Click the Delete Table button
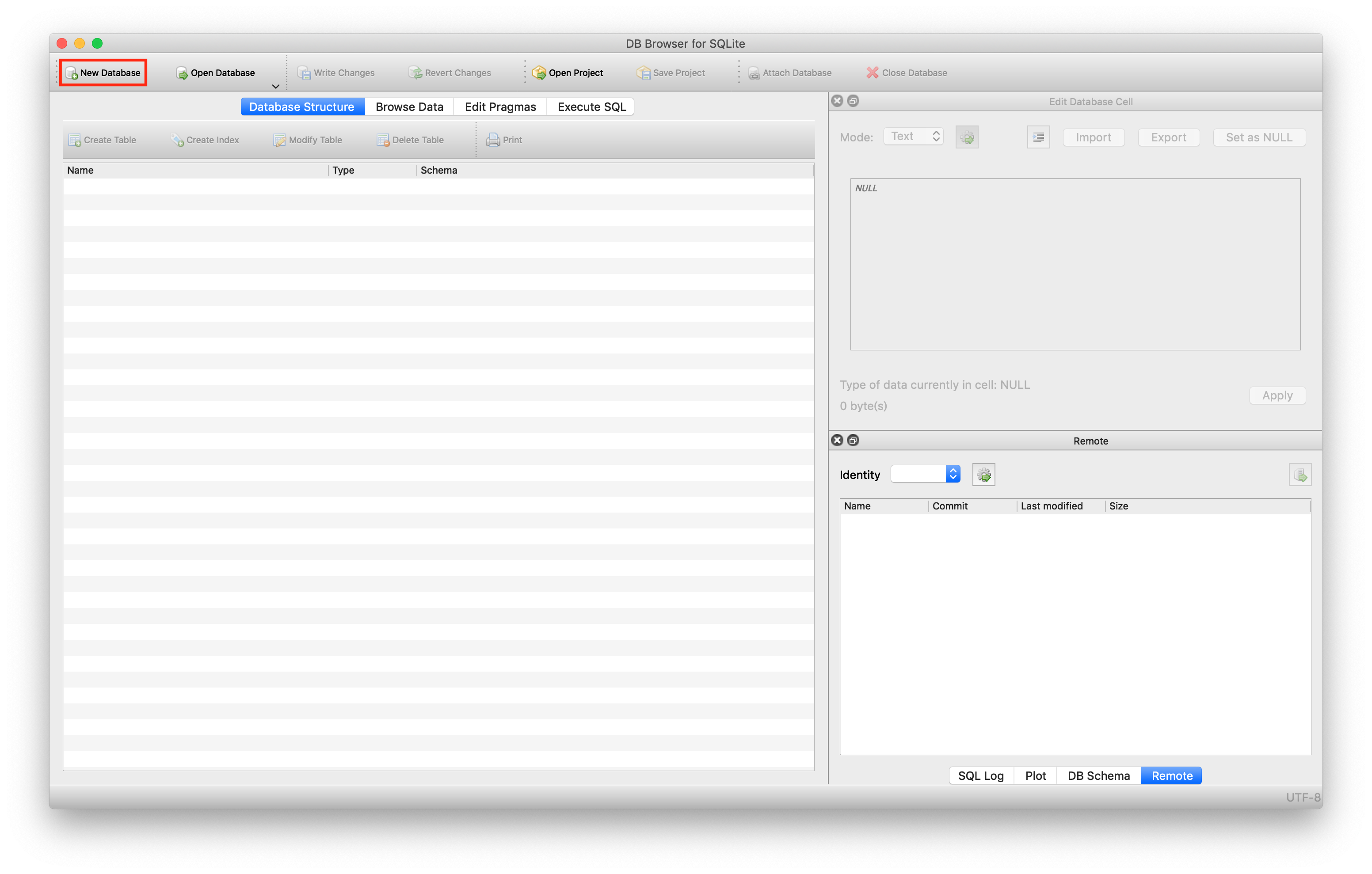 410,140
